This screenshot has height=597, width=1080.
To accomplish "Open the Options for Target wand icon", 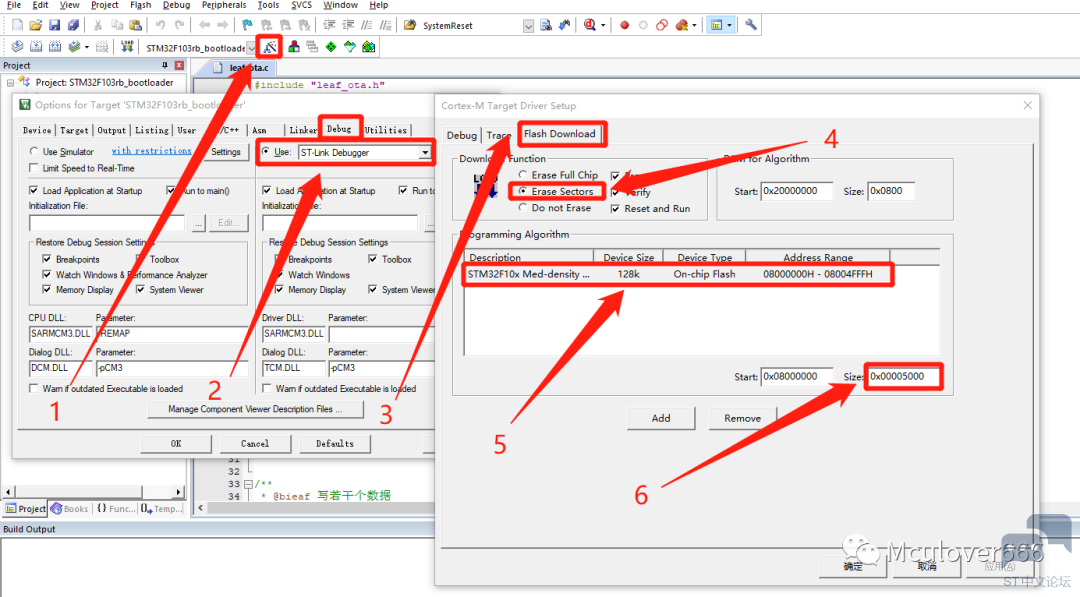I will click(269, 47).
